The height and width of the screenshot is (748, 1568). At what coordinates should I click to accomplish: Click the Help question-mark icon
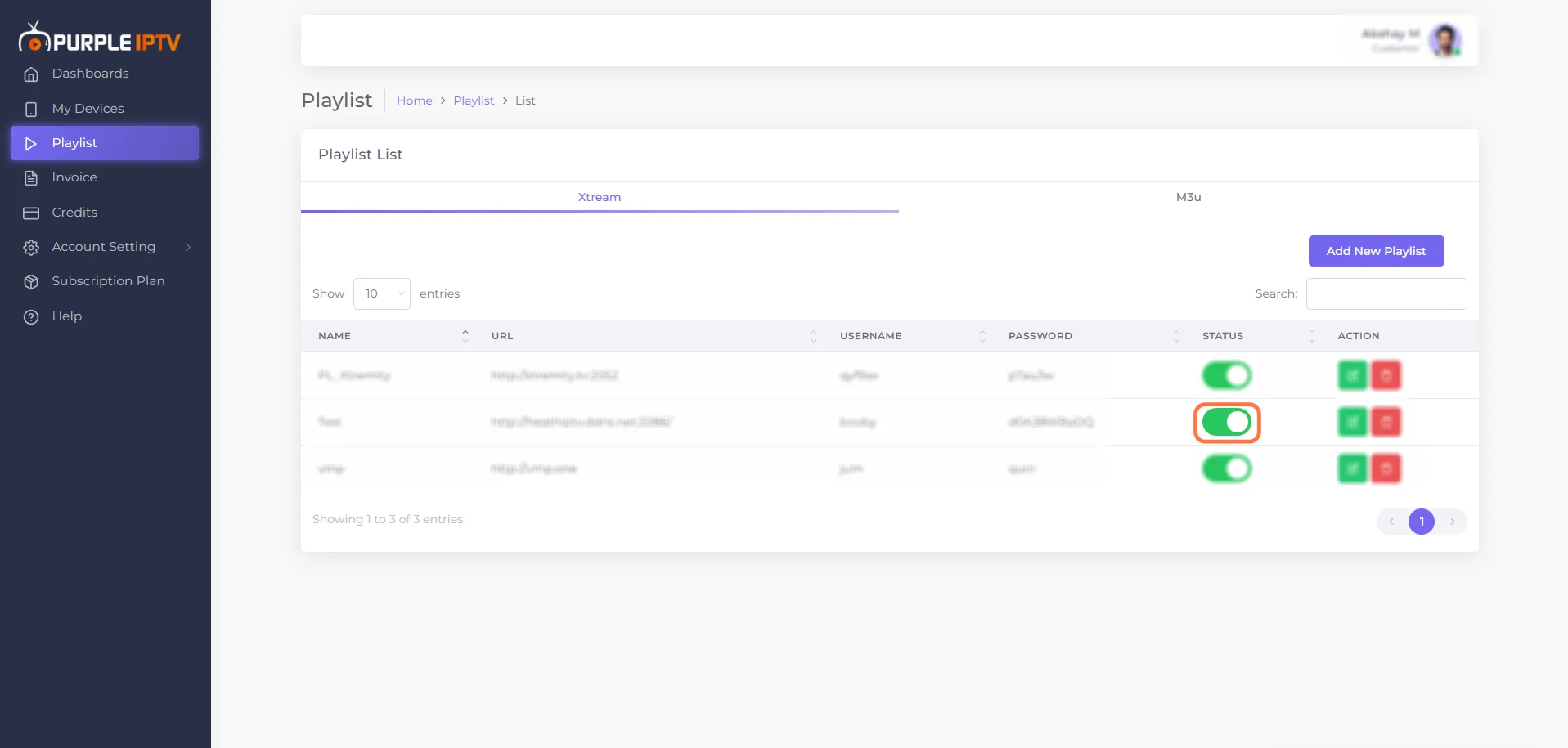click(31, 317)
